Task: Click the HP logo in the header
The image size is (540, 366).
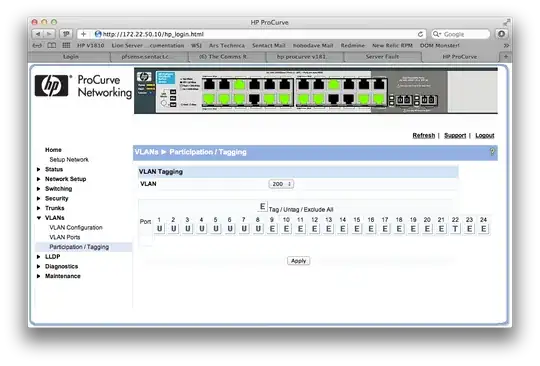Action: coord(52,85)
